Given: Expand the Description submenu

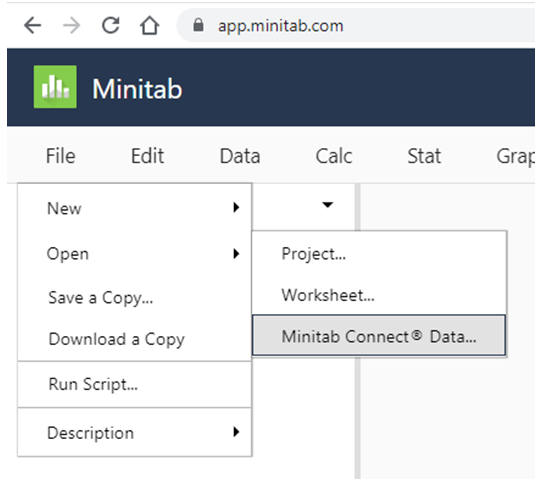Looking at the screenshot, I should tap(135, 433).
